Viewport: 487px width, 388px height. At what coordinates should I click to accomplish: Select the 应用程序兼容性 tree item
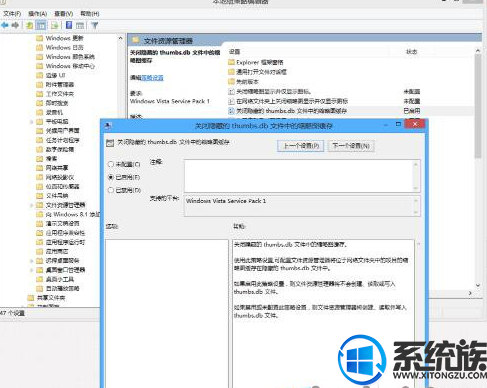point(65,233)
